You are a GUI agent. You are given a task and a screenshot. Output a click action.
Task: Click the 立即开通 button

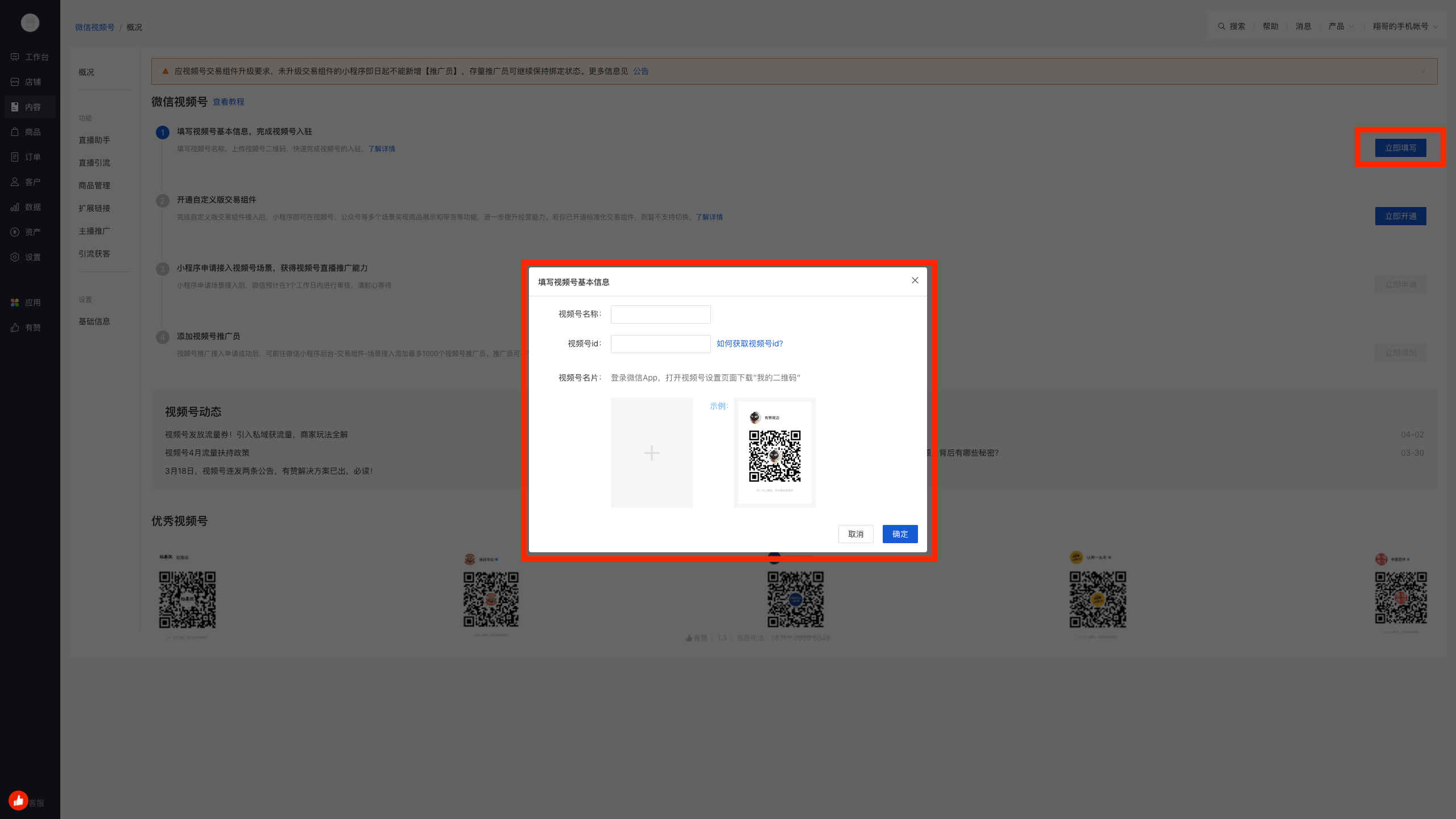click(1401, 216)
